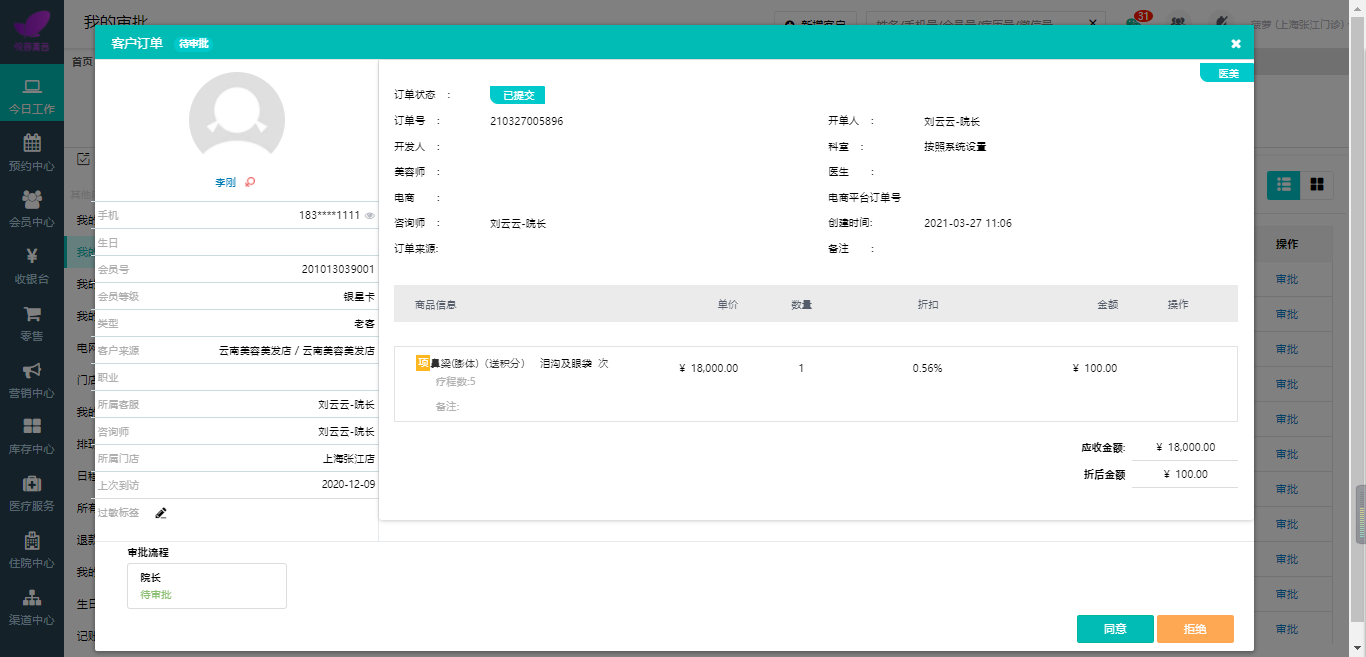
Task: Open 今日工作 in the sidebar
Action: 31,95
